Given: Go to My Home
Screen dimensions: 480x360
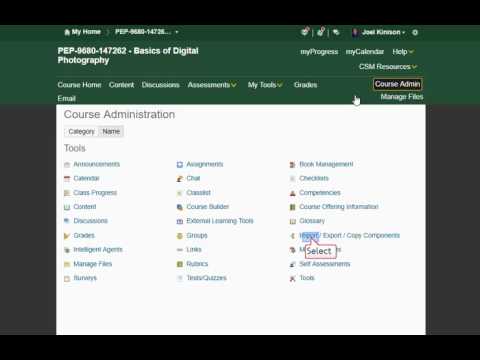Looking at the screenshot, I should click(86, 32).
